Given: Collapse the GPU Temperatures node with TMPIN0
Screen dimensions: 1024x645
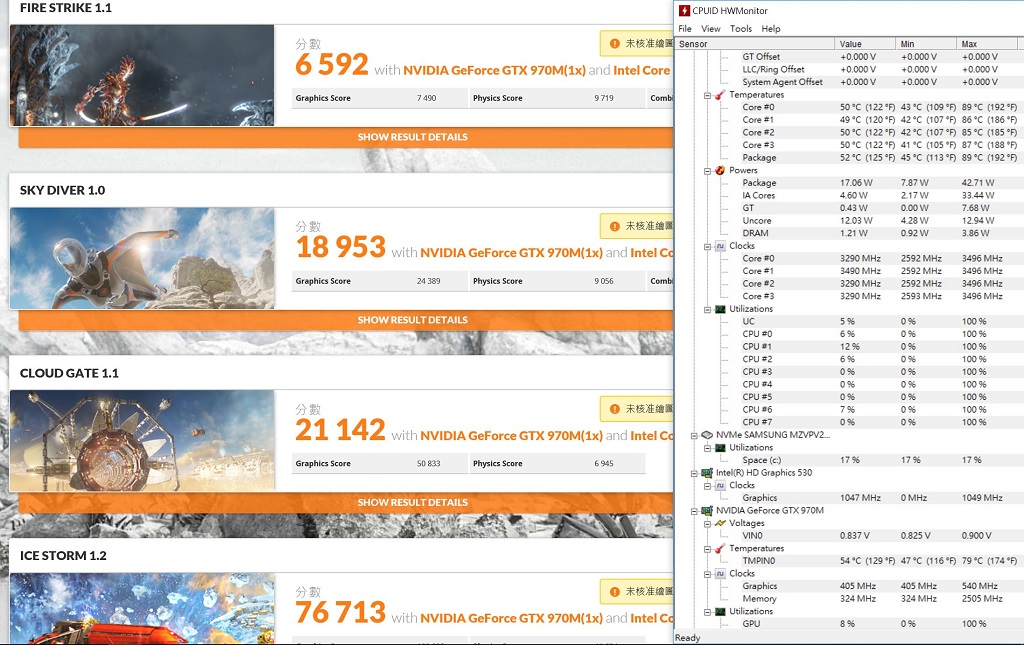Looking at the screenshot, I should (707, 549).
